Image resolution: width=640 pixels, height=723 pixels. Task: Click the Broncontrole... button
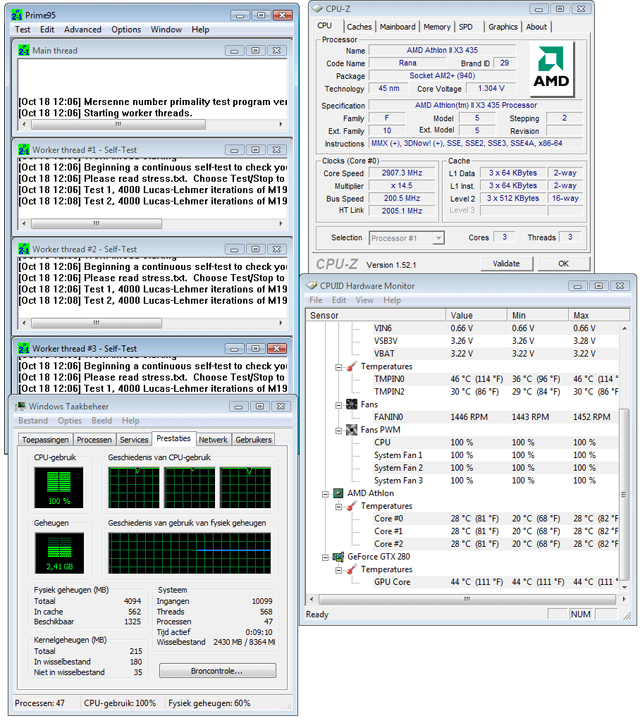(217, 671)
